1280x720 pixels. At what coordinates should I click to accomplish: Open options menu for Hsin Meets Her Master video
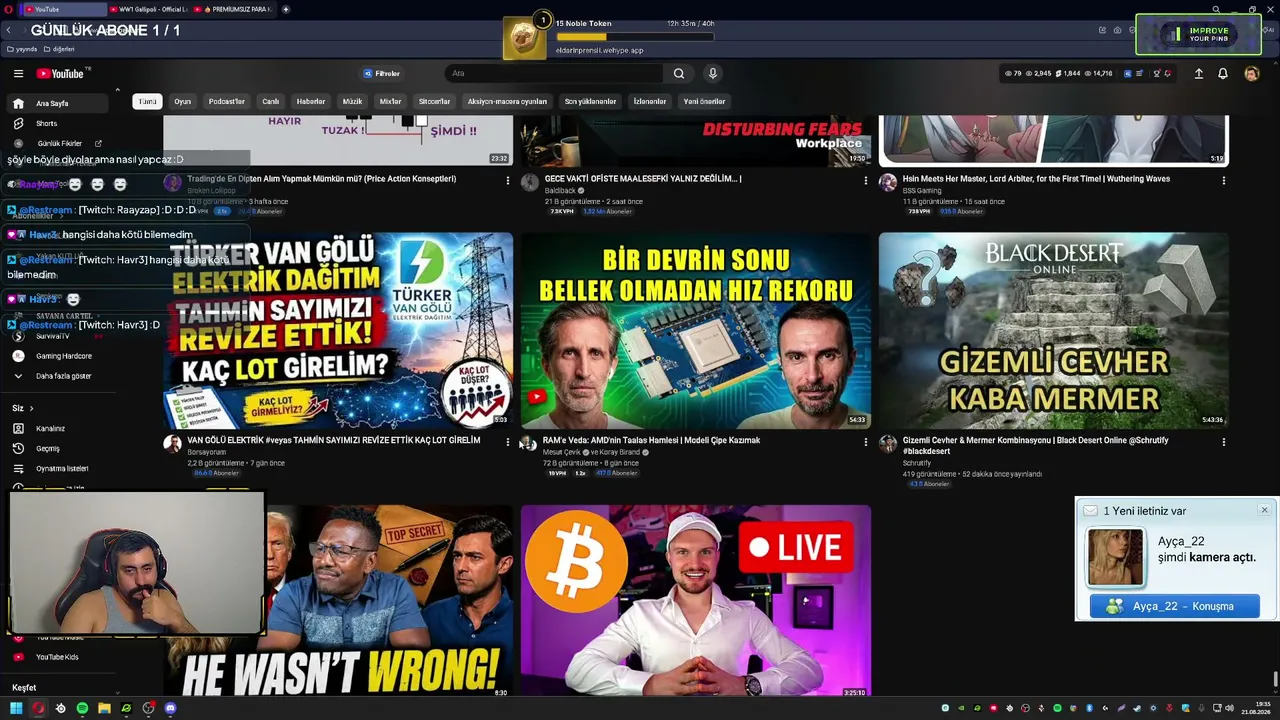(x=1224, y=181)
